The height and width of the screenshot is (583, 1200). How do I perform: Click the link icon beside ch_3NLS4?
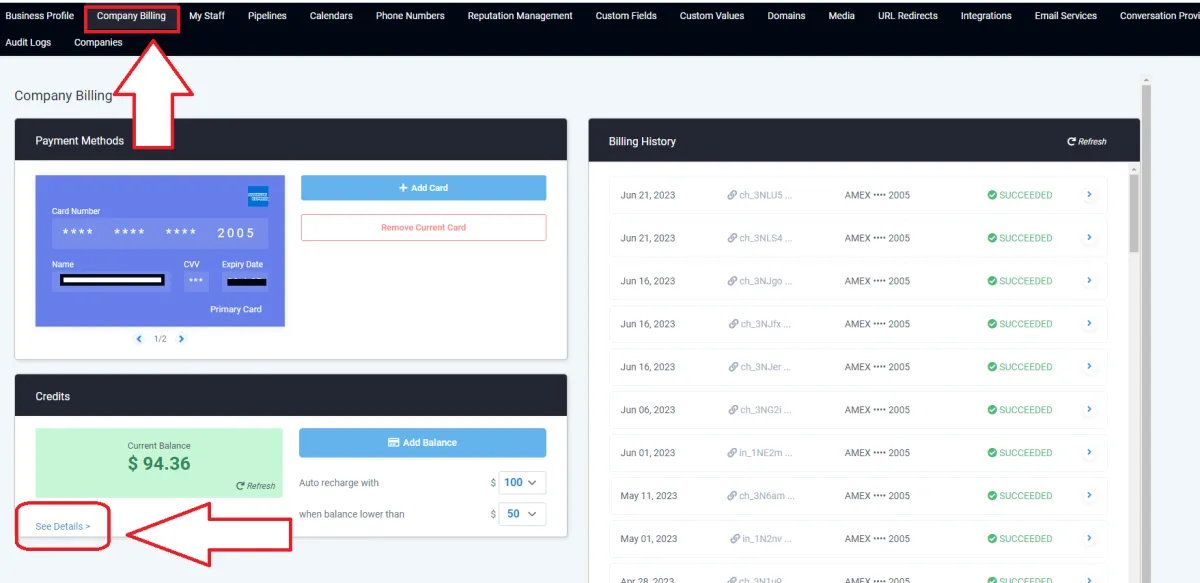coord(732,238)
